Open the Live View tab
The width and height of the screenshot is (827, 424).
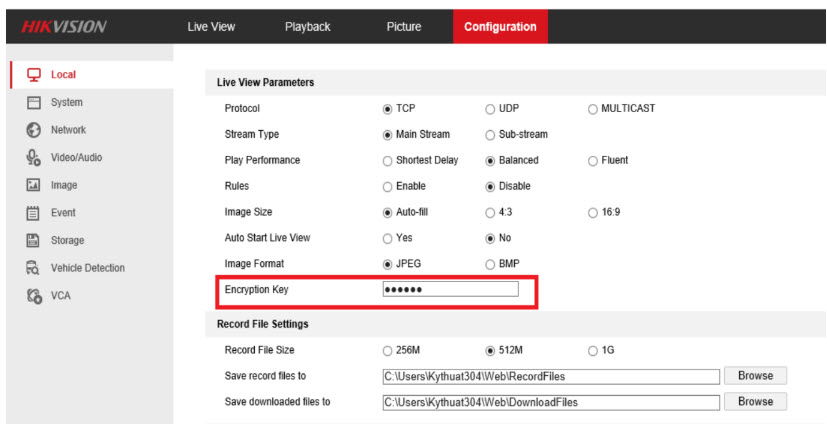(x=211, y=27)
